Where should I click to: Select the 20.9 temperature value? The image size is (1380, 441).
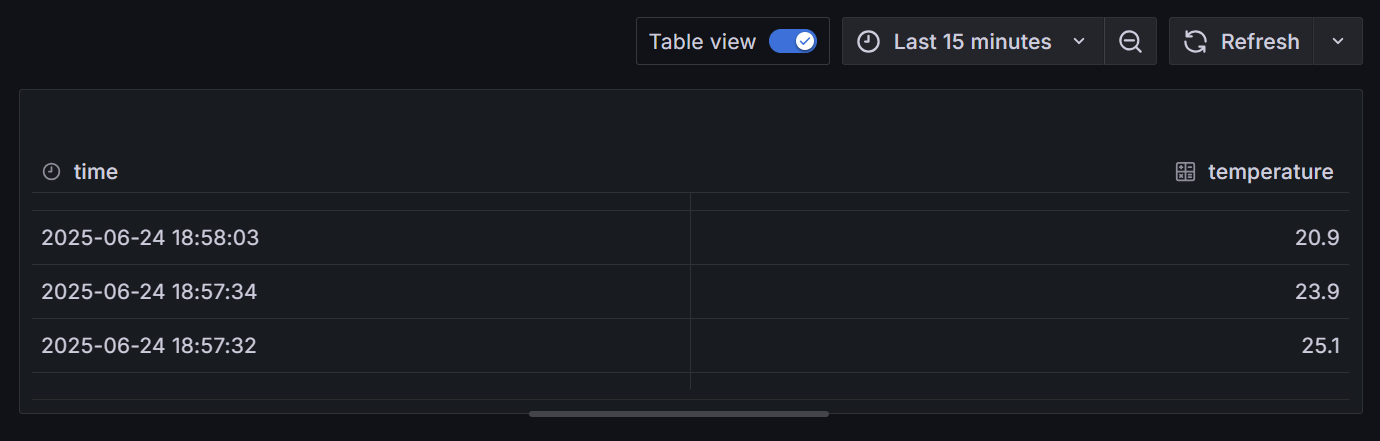click(1320, 238)
